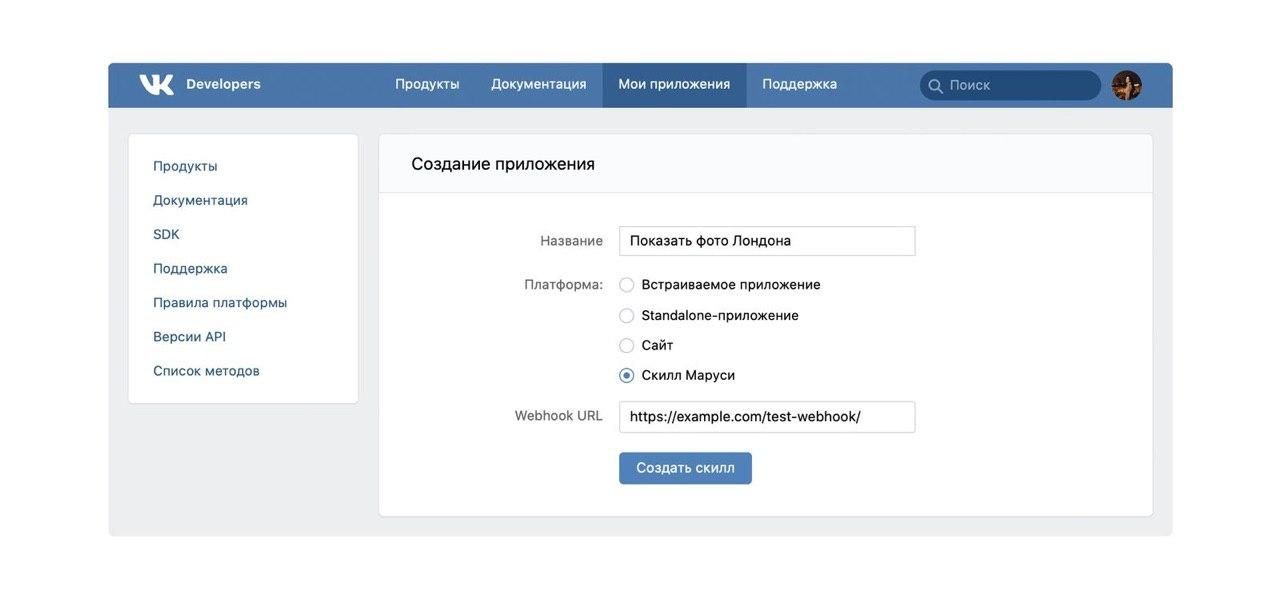Image resolution: width=1280 pixels, height=599 pixels.
Task: Open the SDK sidebar link
Action: pyautogui.click(x=166, y=235)
